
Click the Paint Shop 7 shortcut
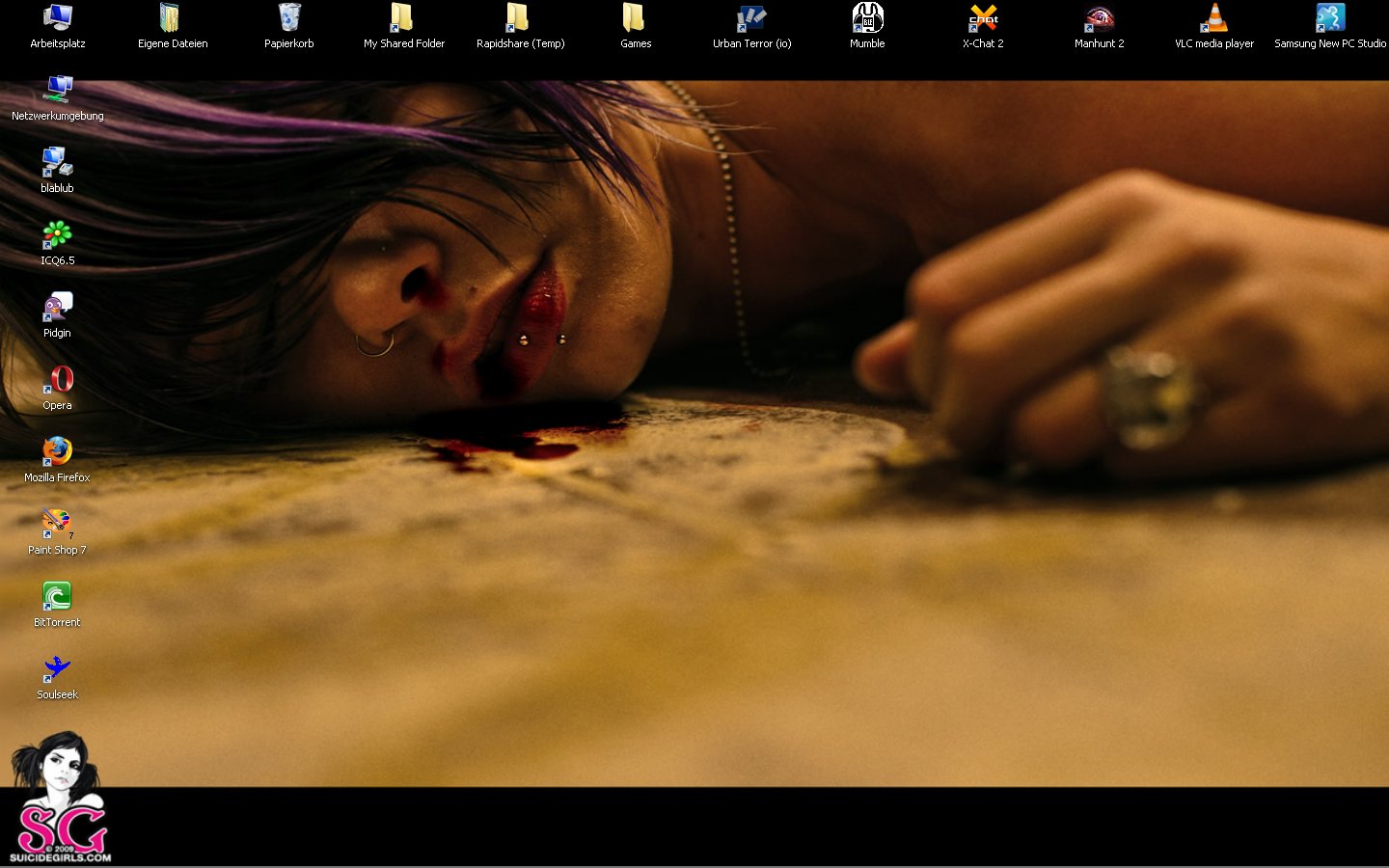click(57, 525)
